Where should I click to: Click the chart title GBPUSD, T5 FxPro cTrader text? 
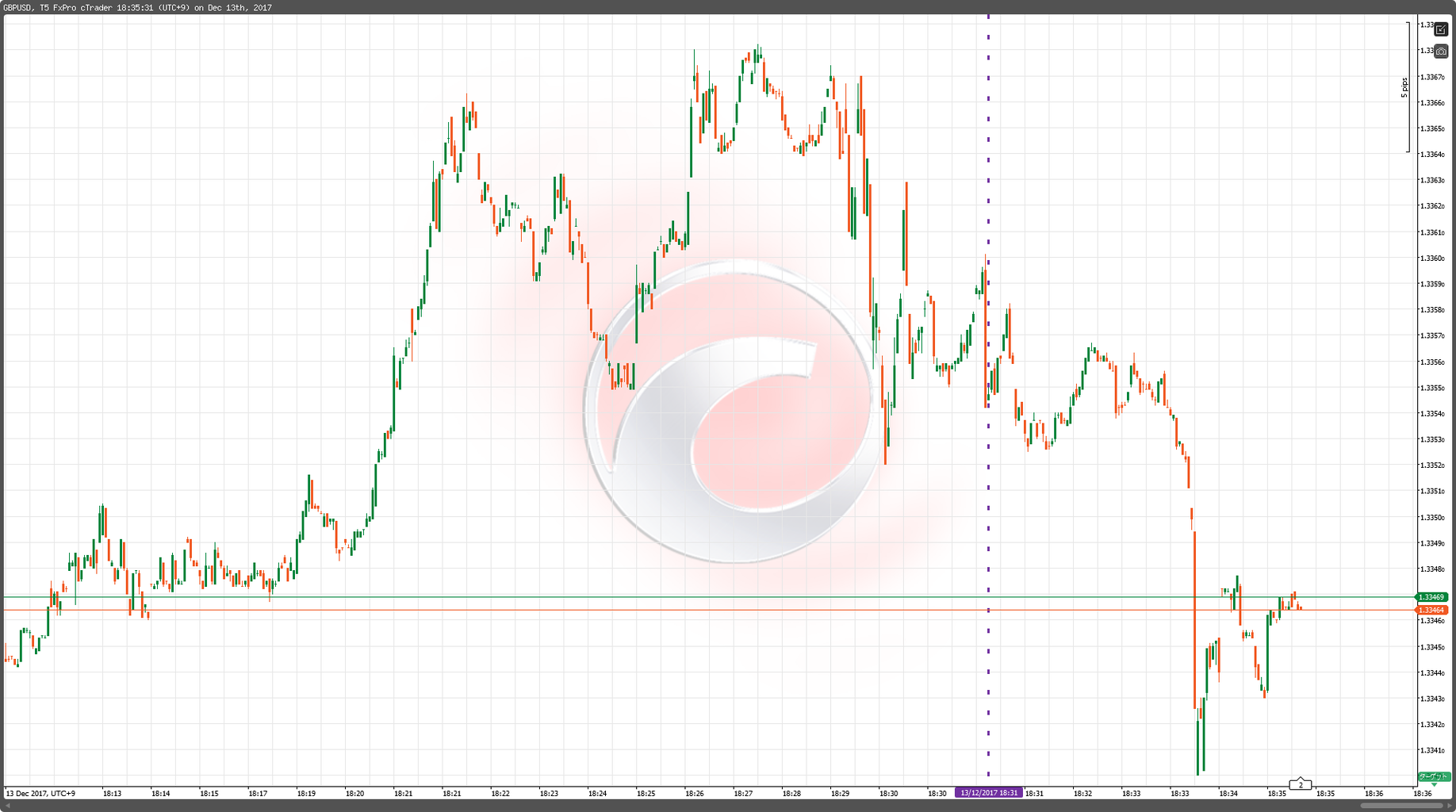(58, 8)
